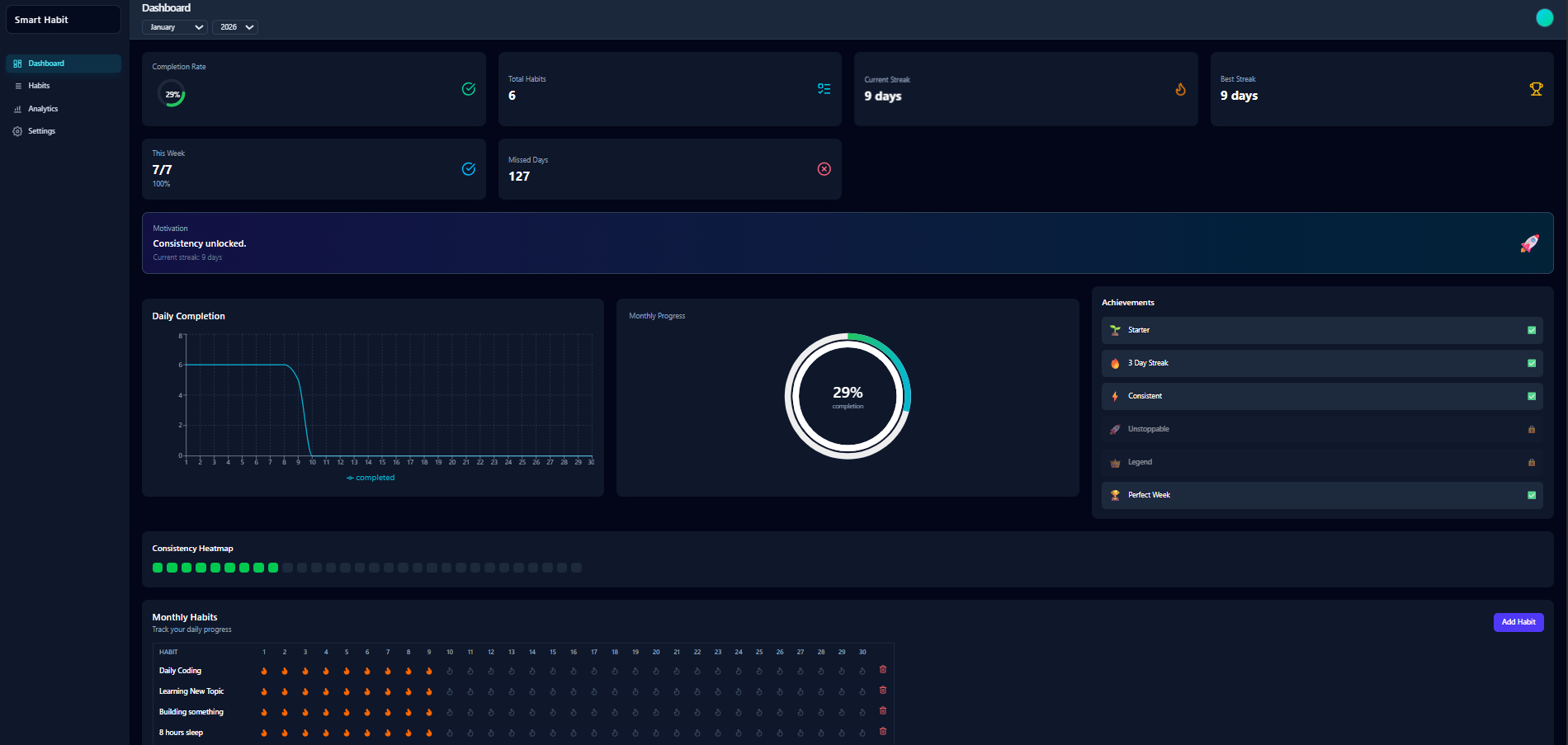
Task: Open the Habits page in sidebar
Action: tap(39, 86)
